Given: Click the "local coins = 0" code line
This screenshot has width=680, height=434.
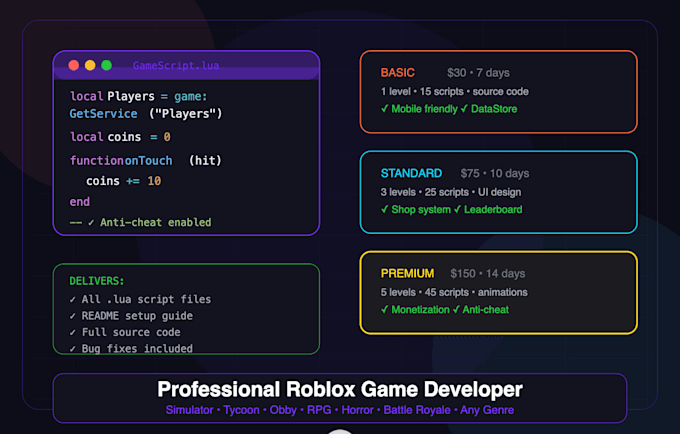Looking at the screenshot, I should point(120,137).
